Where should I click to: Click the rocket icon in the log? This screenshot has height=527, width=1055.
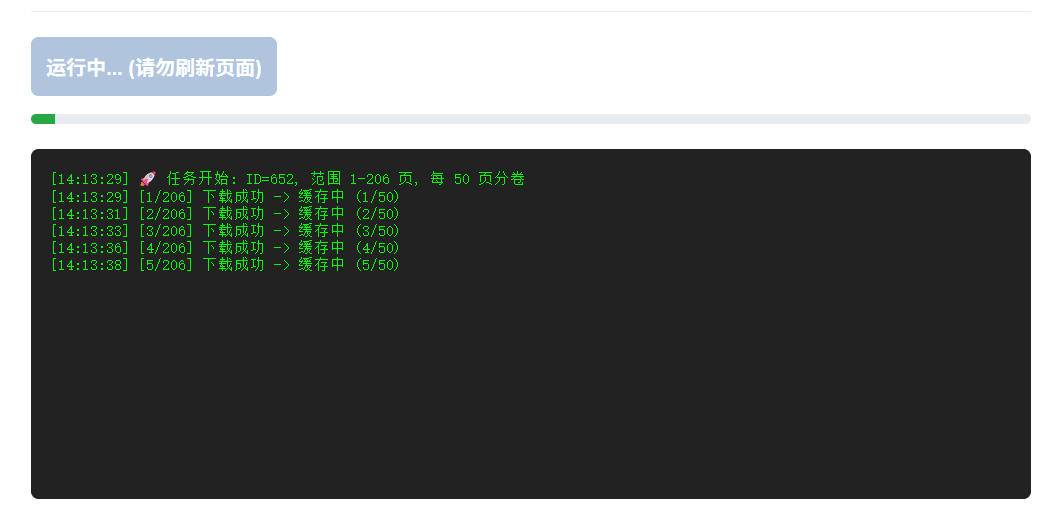(147, 179)
